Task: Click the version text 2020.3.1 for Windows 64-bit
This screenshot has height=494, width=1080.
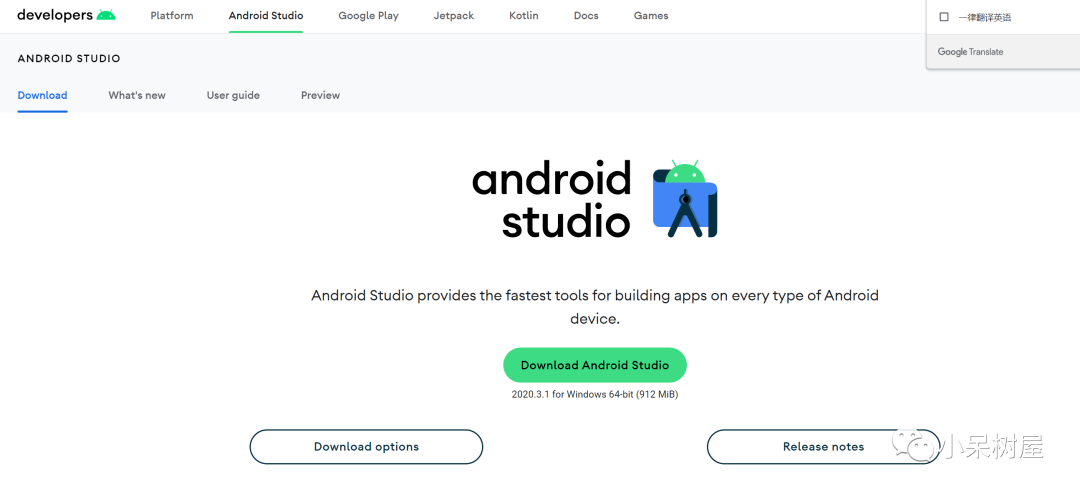Action: tap(595, 395)
